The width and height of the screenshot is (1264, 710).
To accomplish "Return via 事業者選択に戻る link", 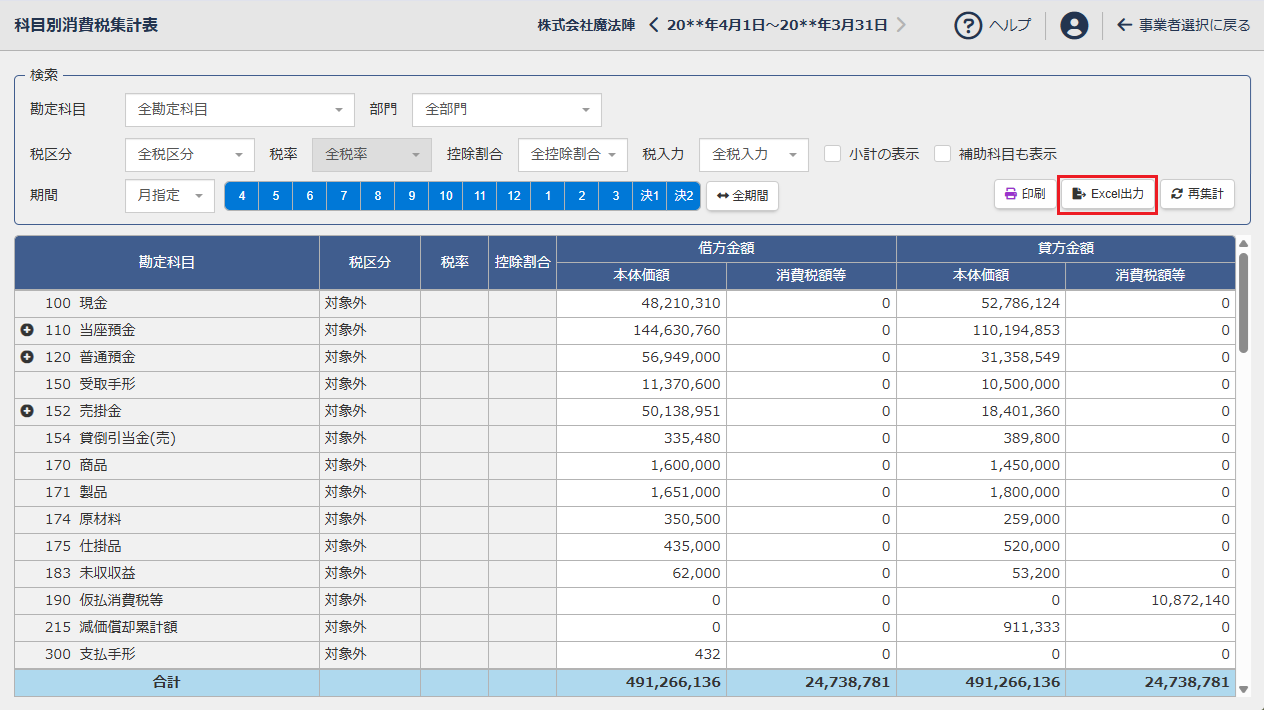I will (1184, 25).
